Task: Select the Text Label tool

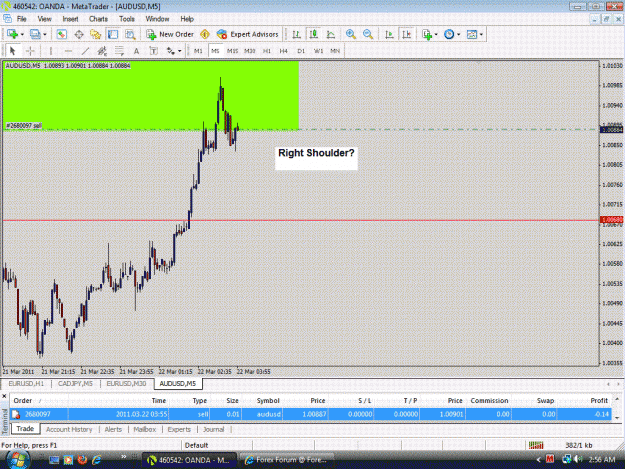Action: coord(153,51)
